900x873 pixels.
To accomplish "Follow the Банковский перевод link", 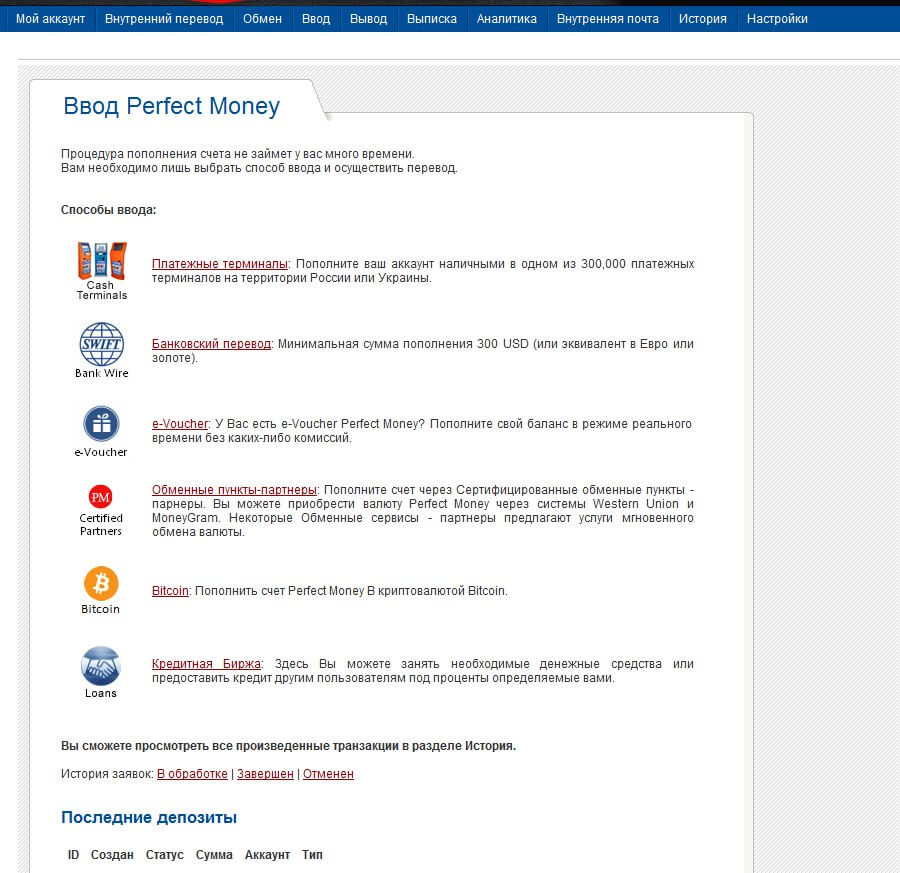I will click(211, 344).
